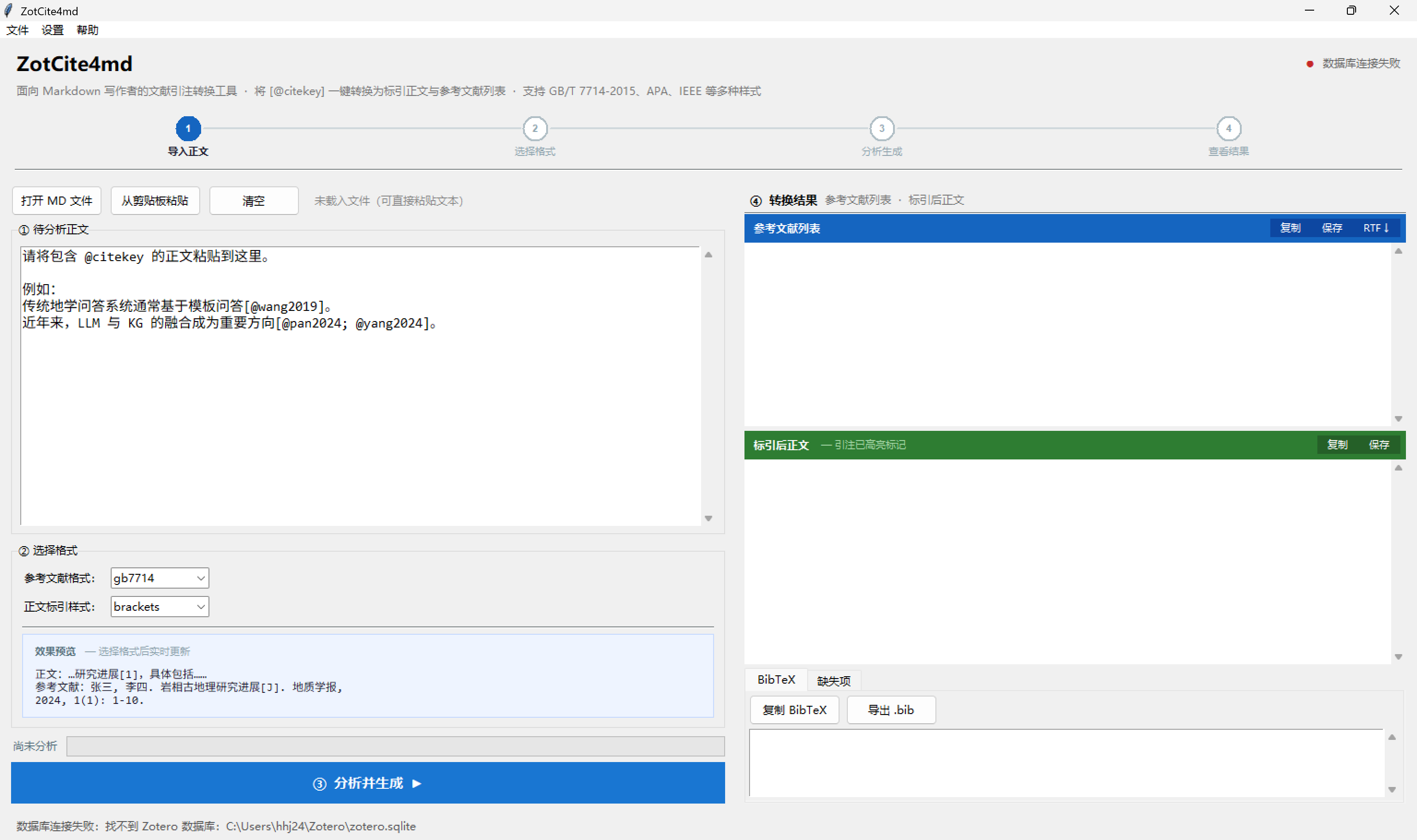Click 从剪贴板粘贴 button
This screenshot has height=840, width=1417.
click(x=155, y=201)
